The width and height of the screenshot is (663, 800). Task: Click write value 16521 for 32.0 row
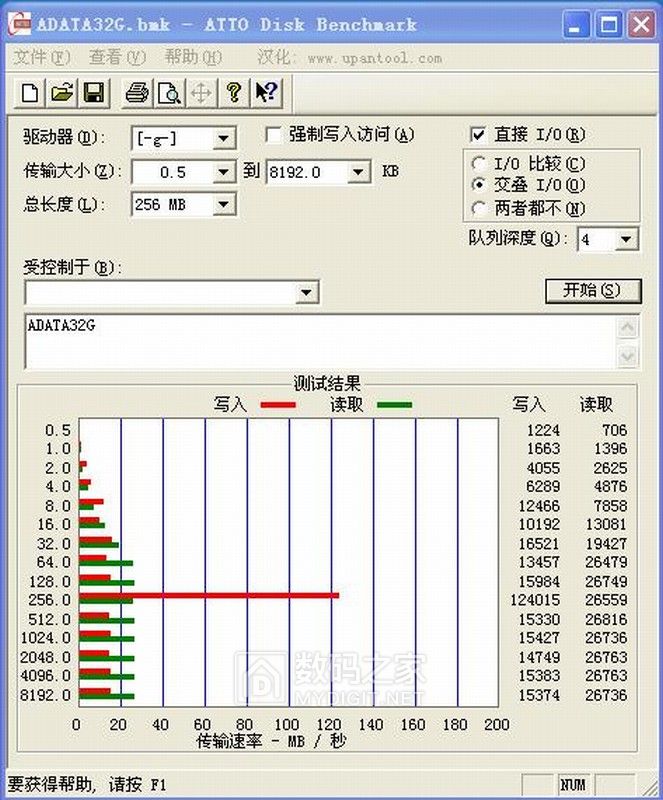pyautogui.click(x=539, y=543)
